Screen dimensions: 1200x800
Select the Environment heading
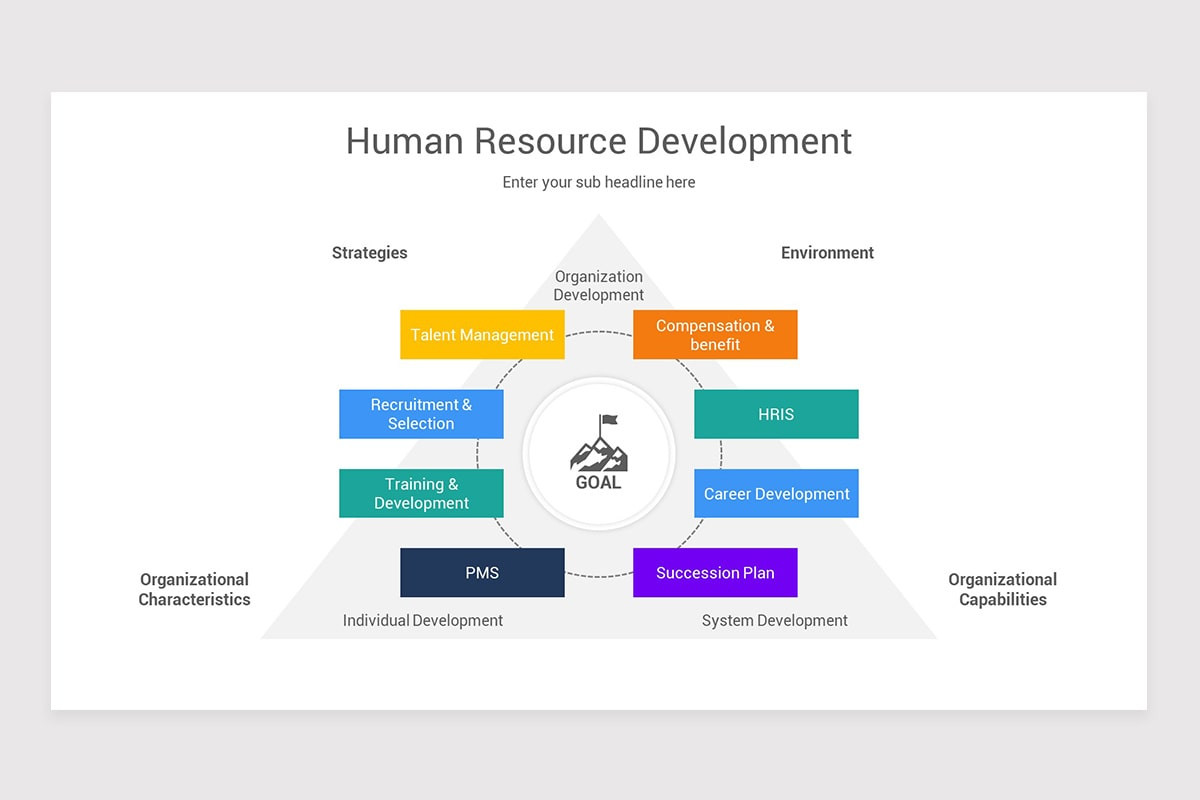click(827, 252)
